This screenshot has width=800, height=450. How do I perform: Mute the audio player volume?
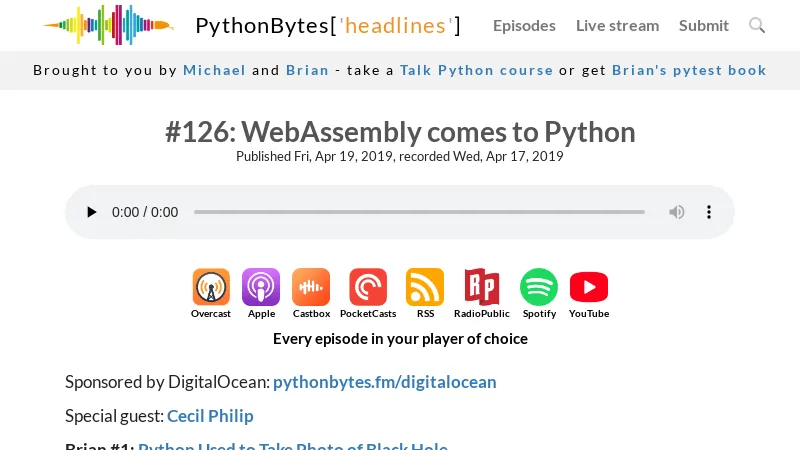click(677, 212)
